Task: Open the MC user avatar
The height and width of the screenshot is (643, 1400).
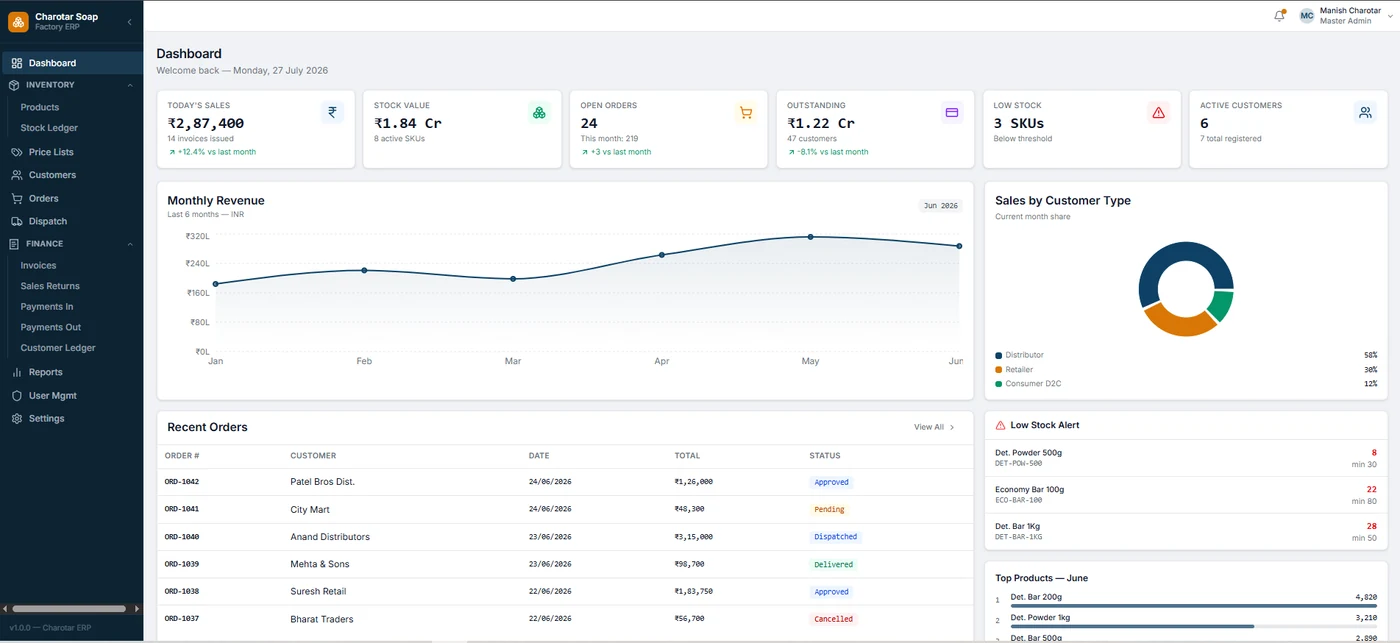Action: tap(1306, 16)
